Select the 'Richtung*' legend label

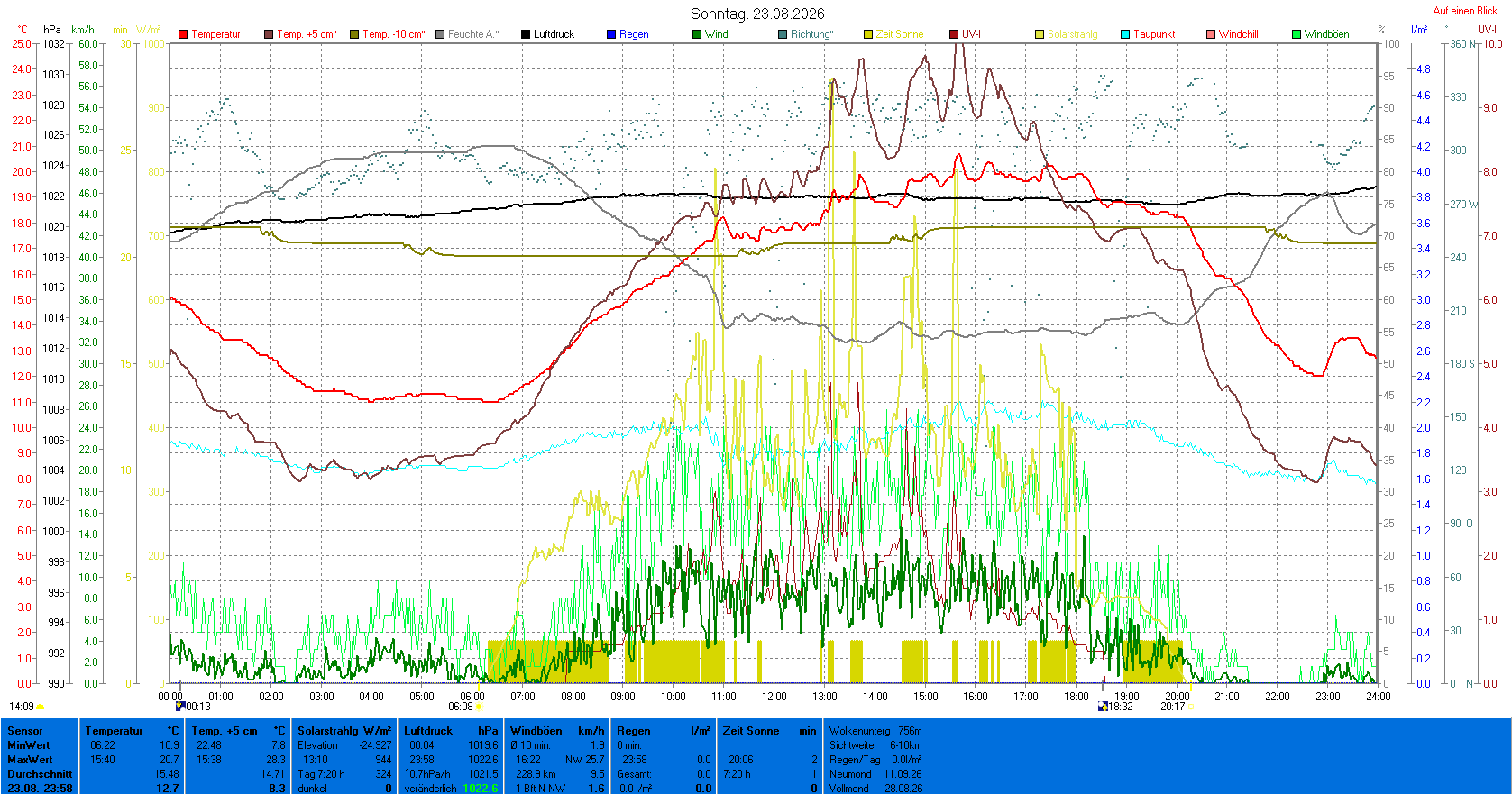[x=812, y=34]
